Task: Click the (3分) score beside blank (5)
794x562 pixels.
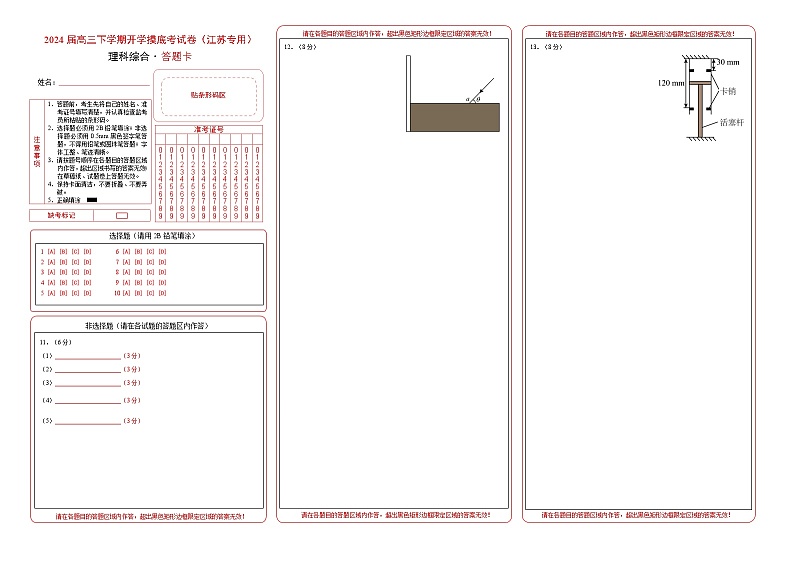Action: (132, 421)
